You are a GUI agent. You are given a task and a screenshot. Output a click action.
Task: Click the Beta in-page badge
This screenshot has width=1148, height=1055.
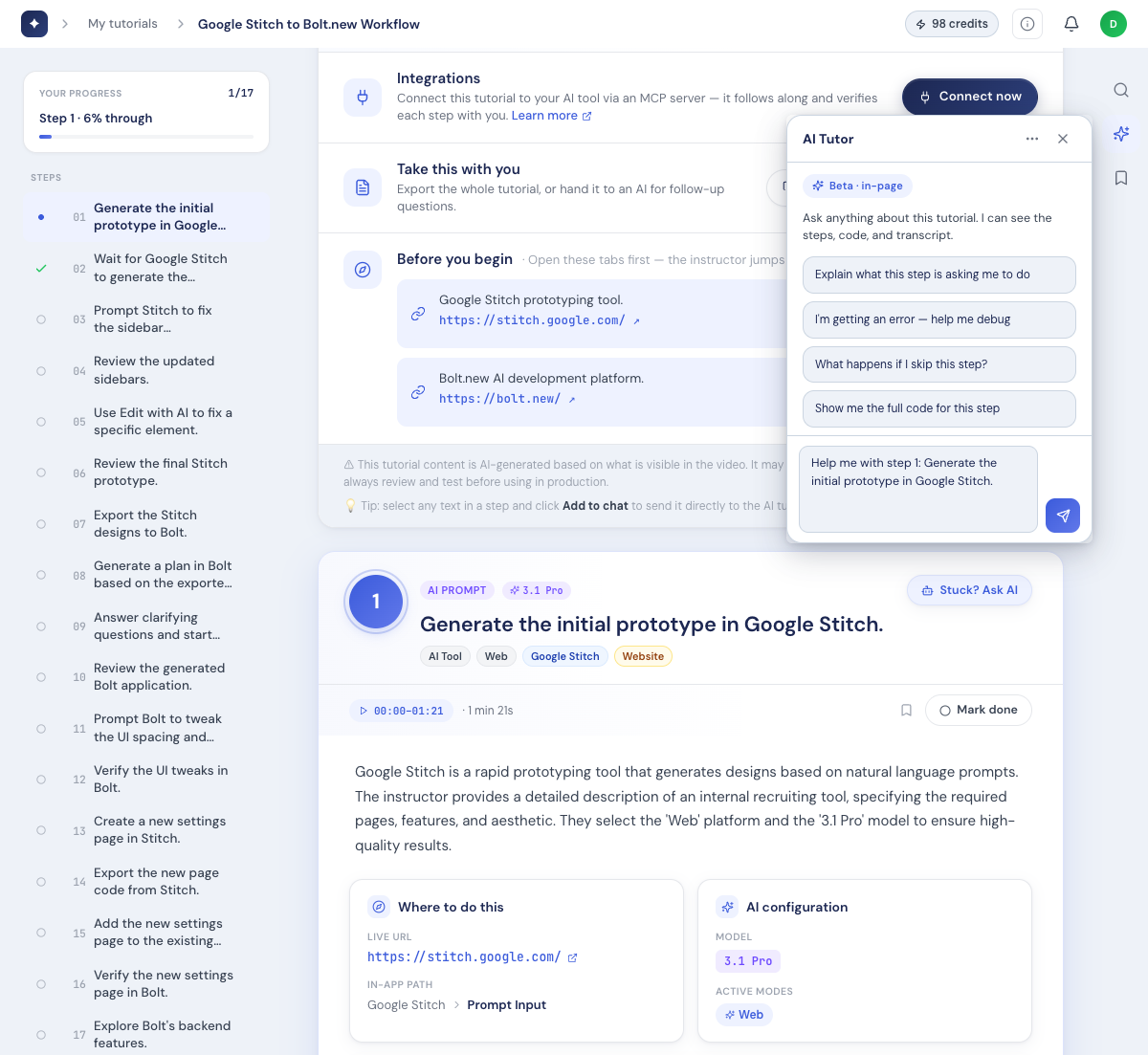[858, 186]
